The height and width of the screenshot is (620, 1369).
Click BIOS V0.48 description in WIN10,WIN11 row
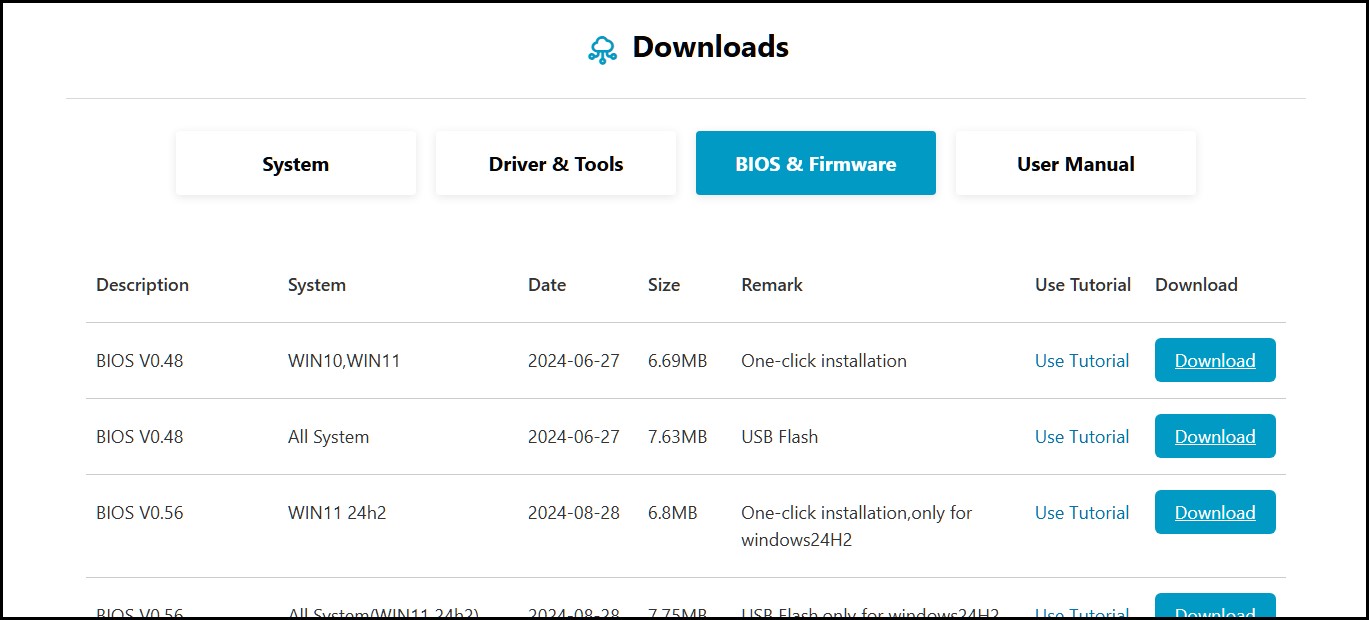pyautogui.click(x=140, y=361)
